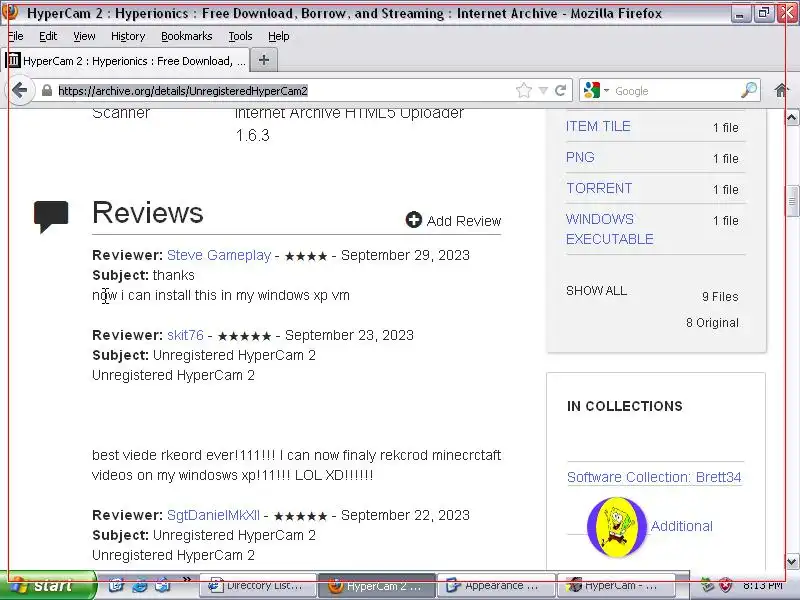Click the Add Review link text
The width and height of the screenshot is (800, 600).
tap(464, 221)
